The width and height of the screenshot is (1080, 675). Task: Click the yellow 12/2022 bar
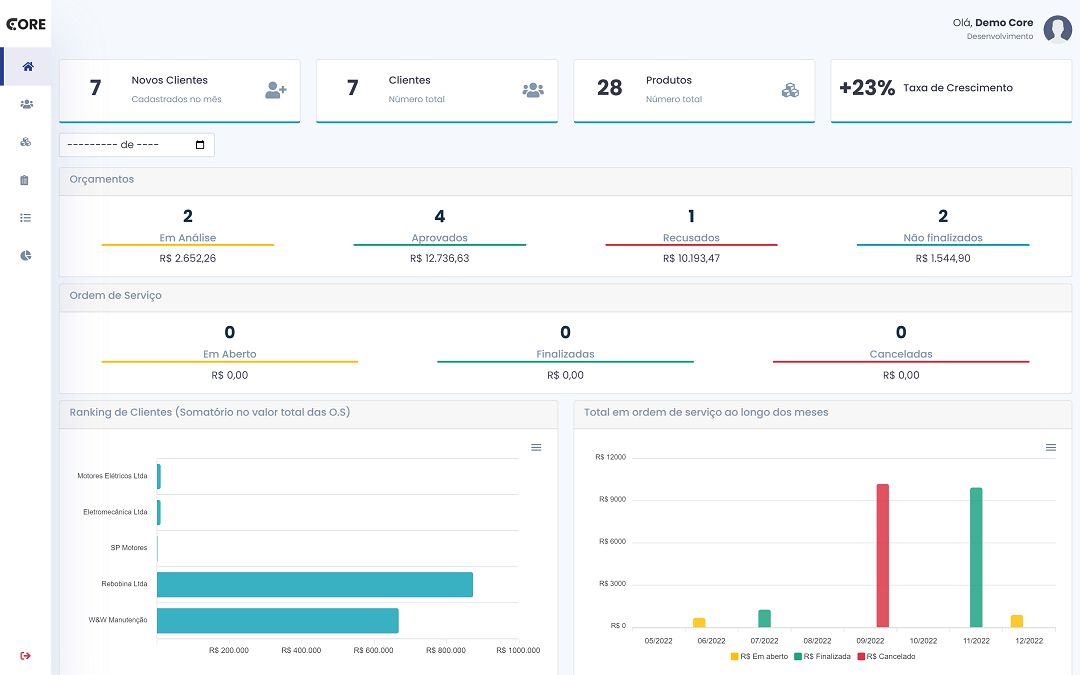1017,621
